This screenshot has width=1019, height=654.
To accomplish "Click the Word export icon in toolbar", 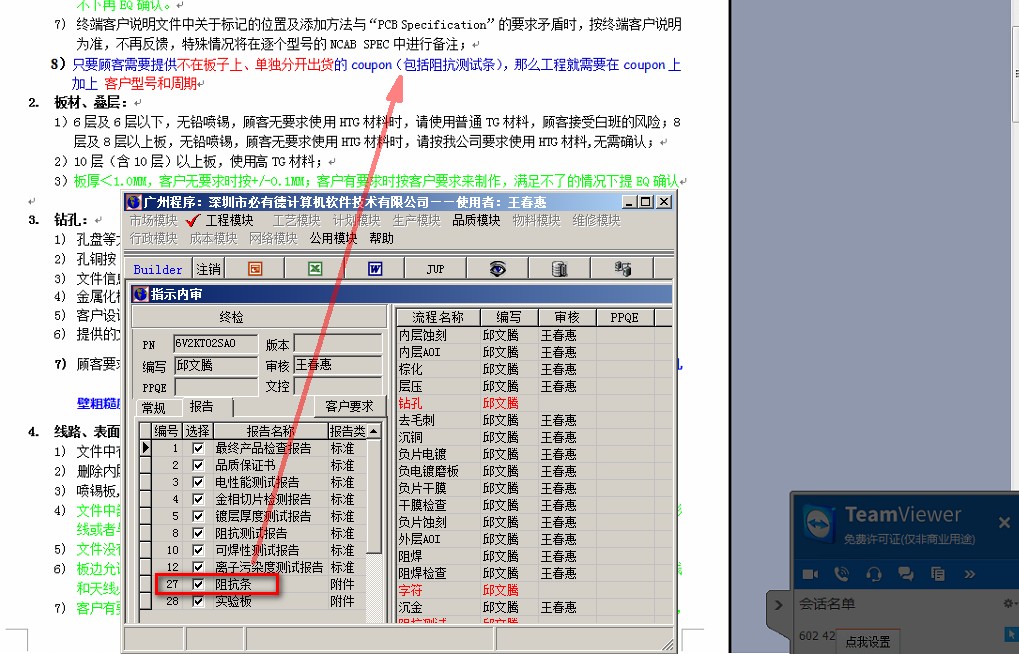I will pyautogui.click(x=375, y=268).
